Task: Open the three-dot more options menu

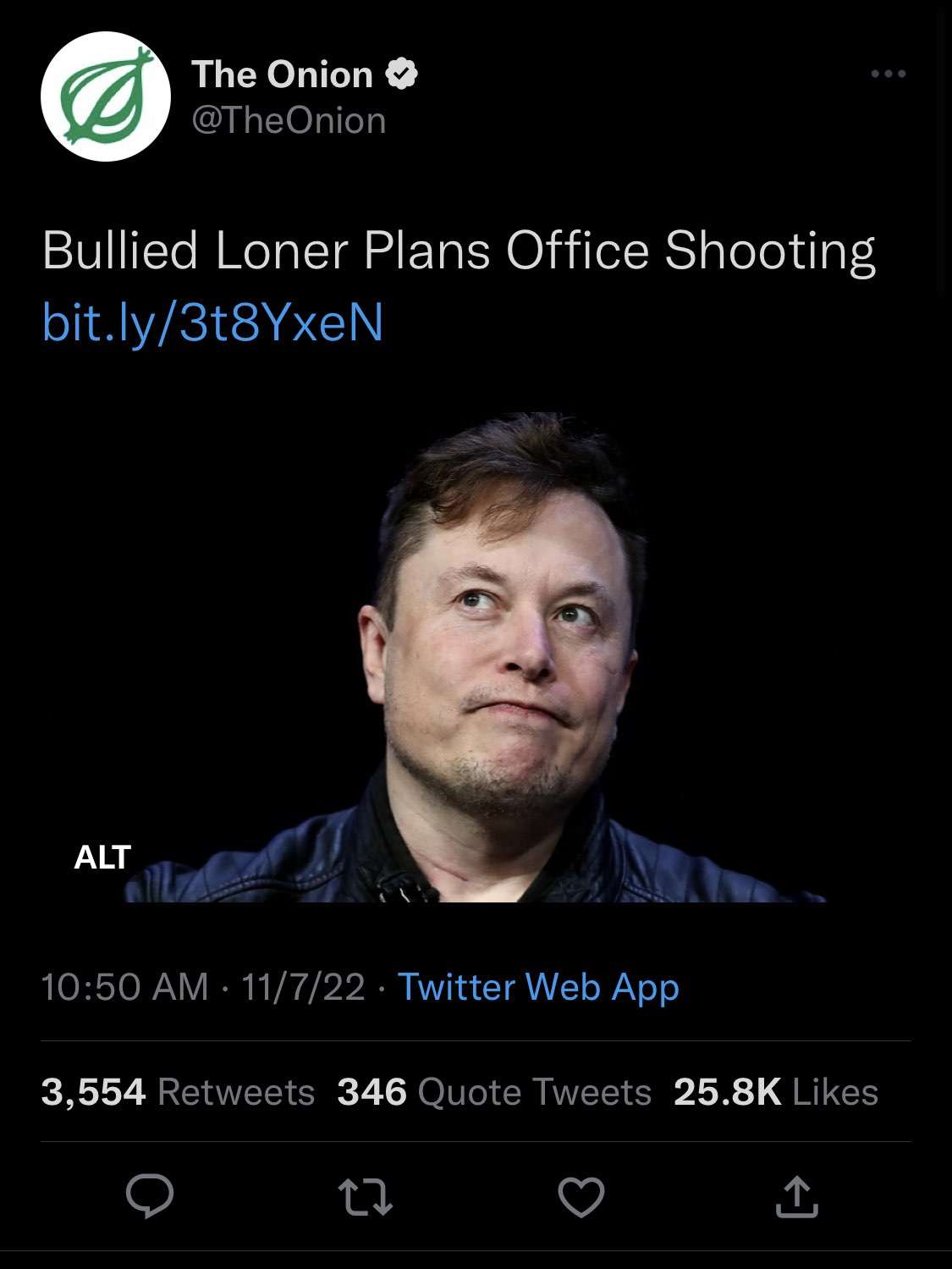Action: [889, 74]
